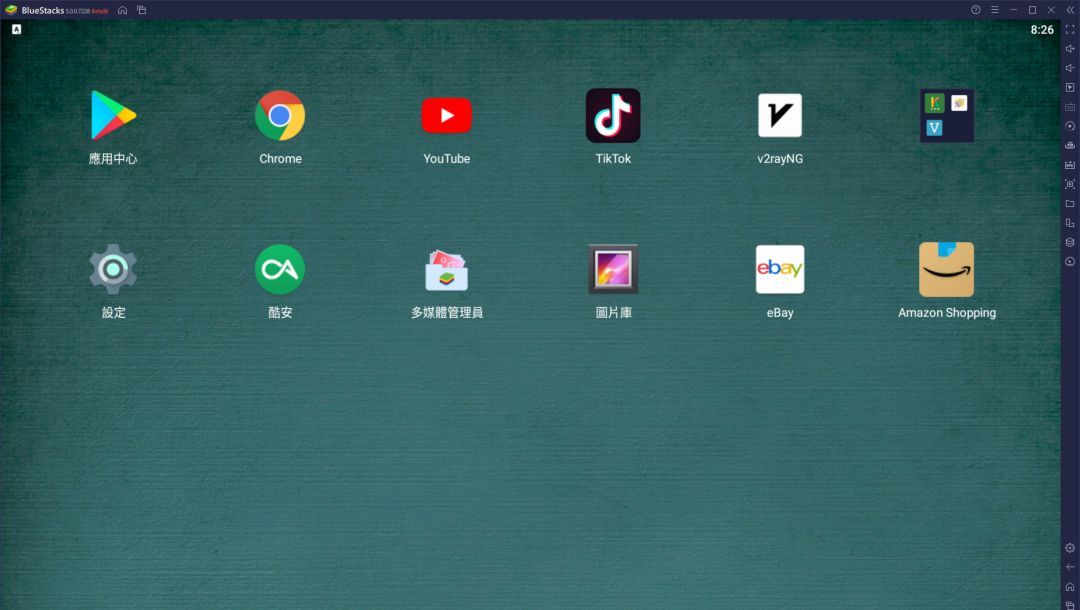Open the YouTube app
Image resolution: width=1080 pixels, height=610 pixels.
(x=446, y=116)
